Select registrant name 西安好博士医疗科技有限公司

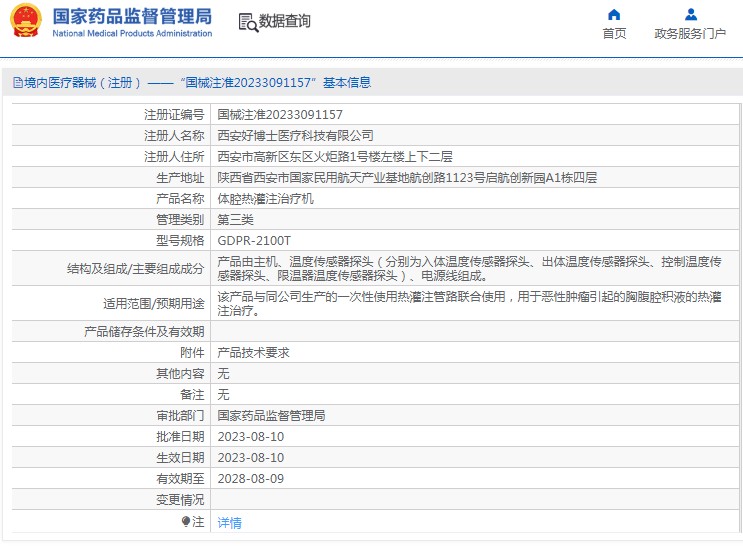pyautogui.click(x=295, y=135)
